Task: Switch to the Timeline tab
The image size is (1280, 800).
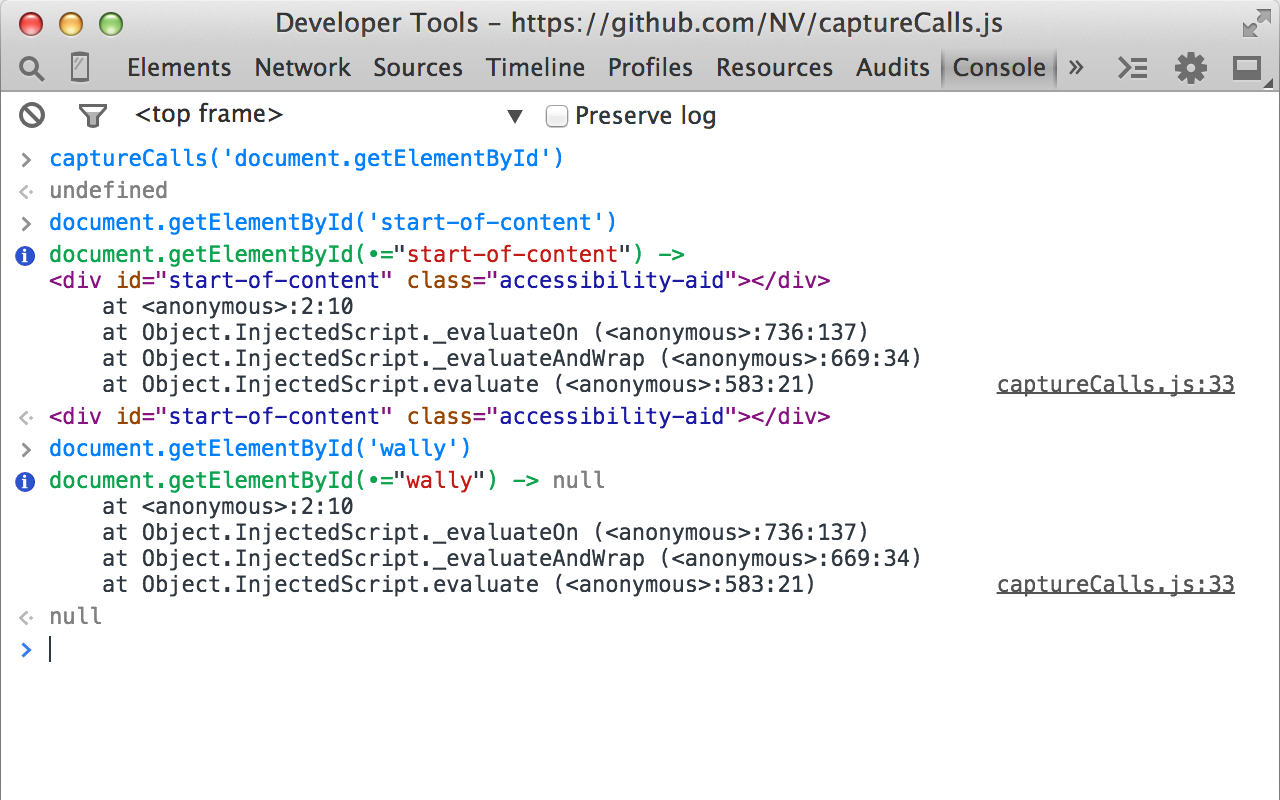Action: click(x=535, y=67)
